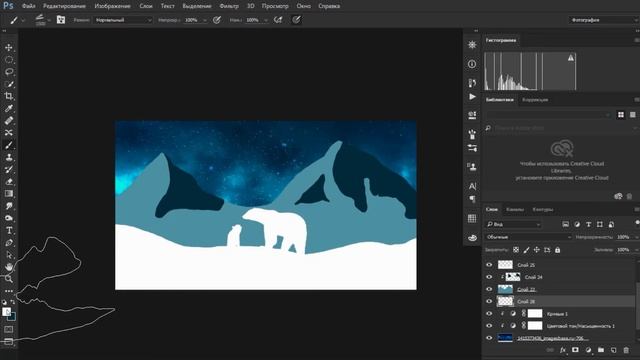Create new adjustment layer
The height and width of the screenshot is (360, 640).
(x=588, y=350)
